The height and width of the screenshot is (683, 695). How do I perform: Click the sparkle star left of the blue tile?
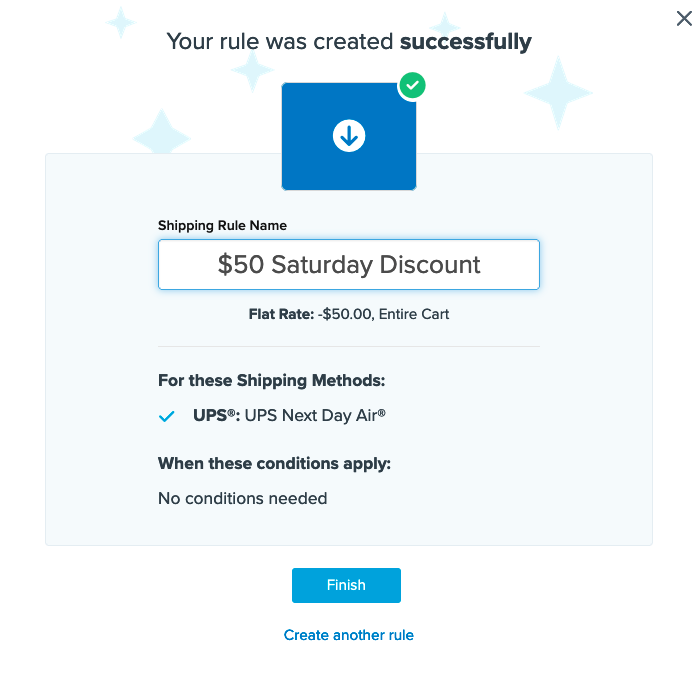click(162, 133)
